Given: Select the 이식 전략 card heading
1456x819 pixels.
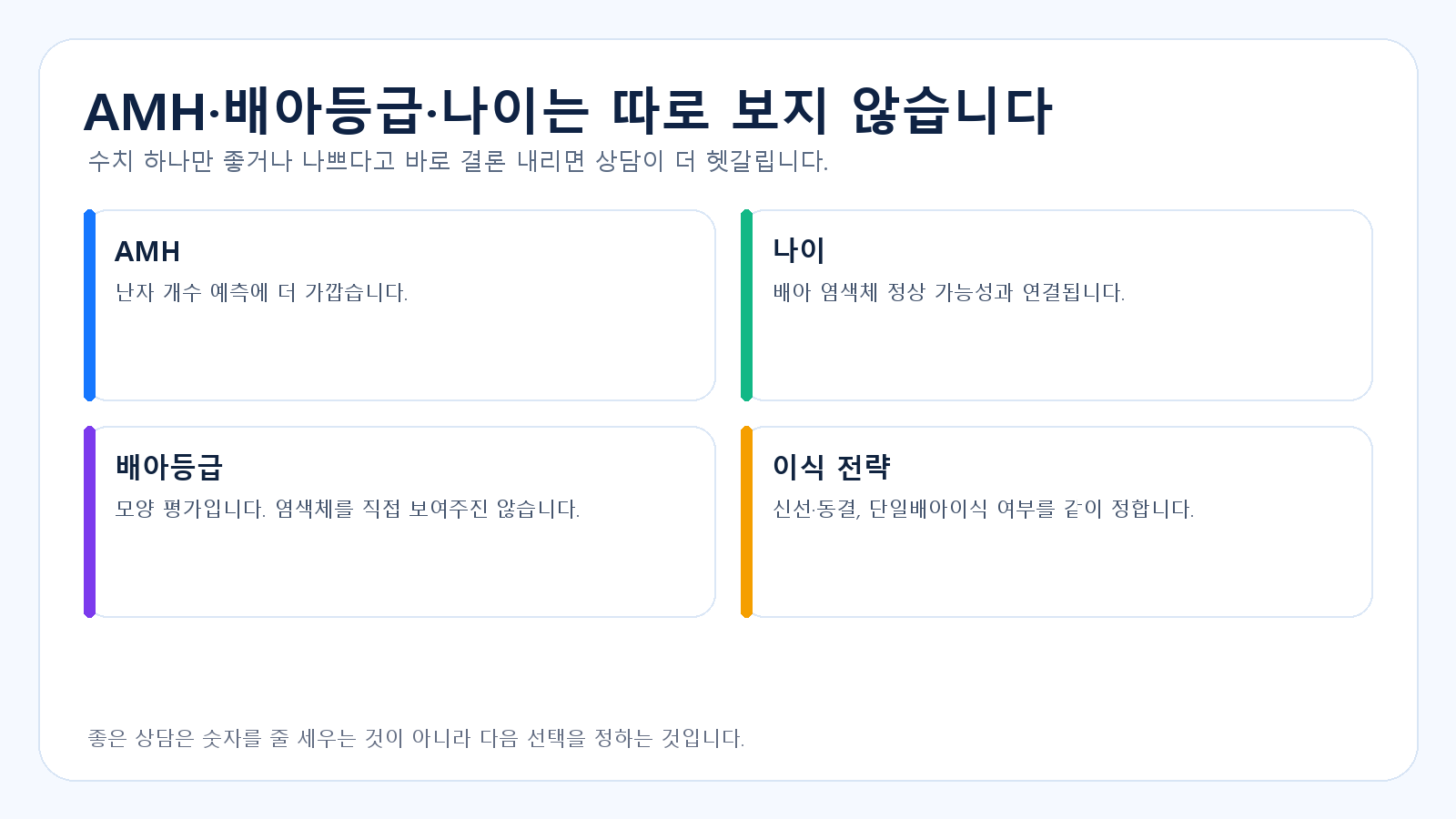Looking at the screenshot, I should [x=831, y=467].
